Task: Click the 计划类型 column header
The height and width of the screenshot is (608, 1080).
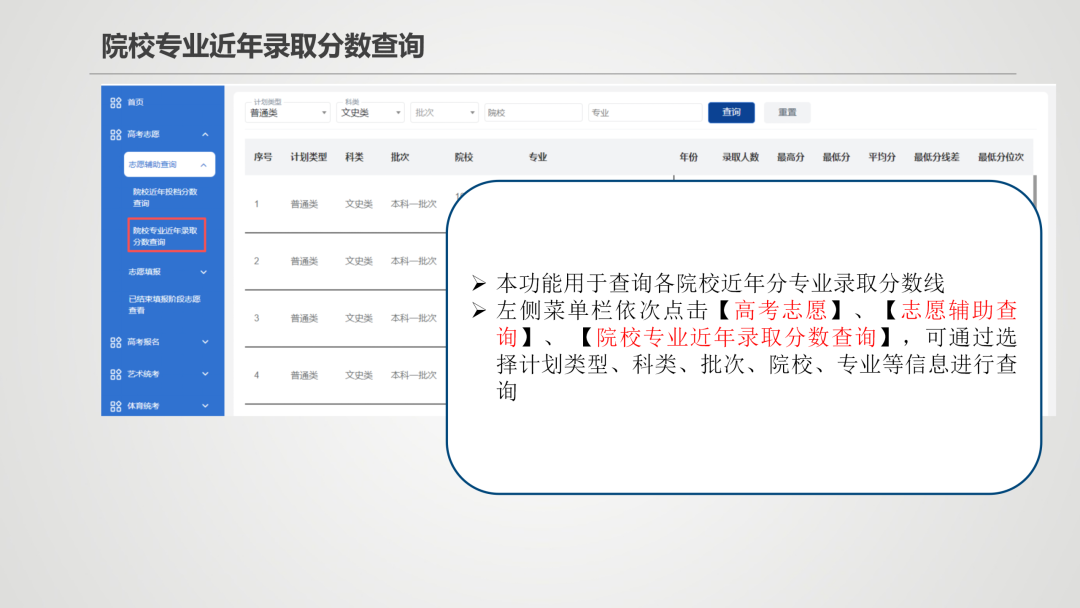Action: [x=309, y=157]
